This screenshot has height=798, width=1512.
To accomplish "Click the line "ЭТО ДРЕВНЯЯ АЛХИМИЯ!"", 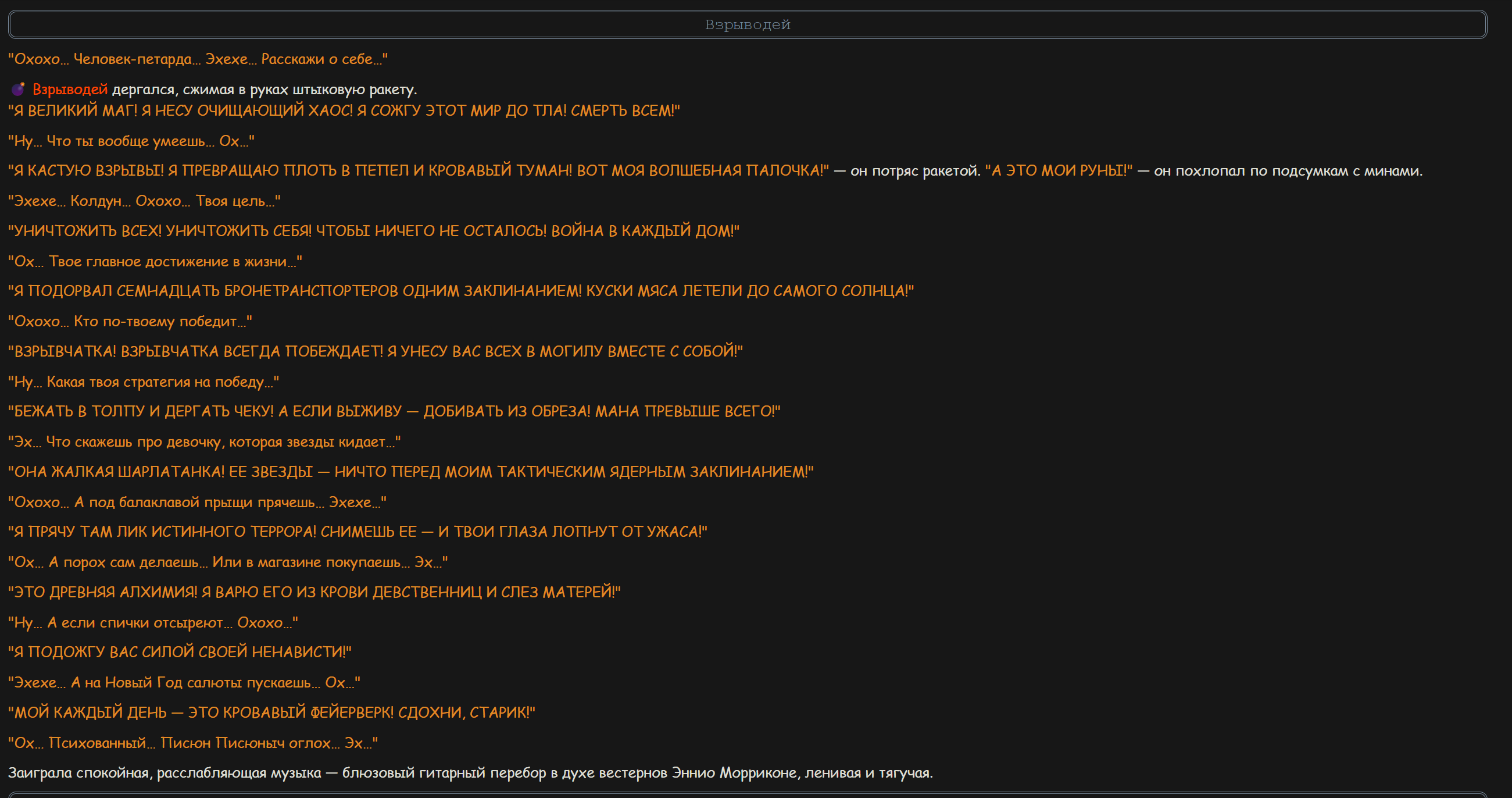I will click(x=314, y=592).
